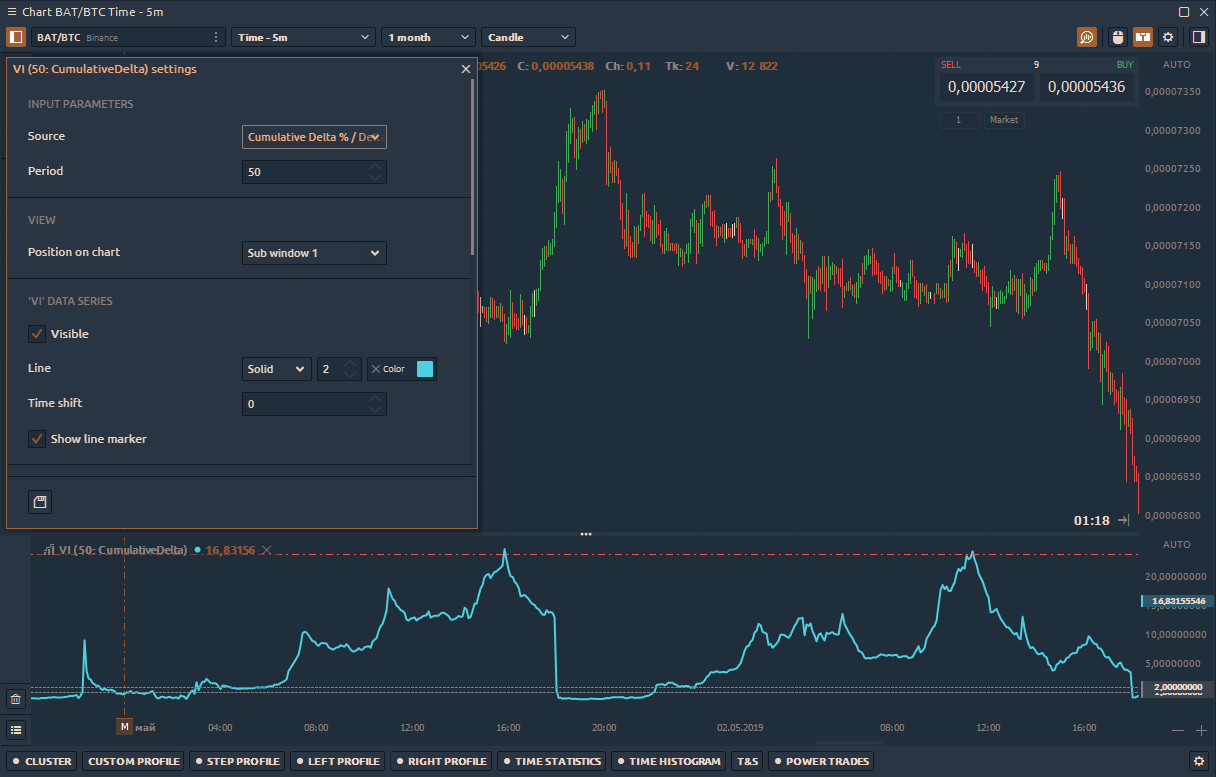Viewport: 1216px width, 777px height.
Task: Adjust the Time shift stepper arrows
Action: click(x=375, y=404)
